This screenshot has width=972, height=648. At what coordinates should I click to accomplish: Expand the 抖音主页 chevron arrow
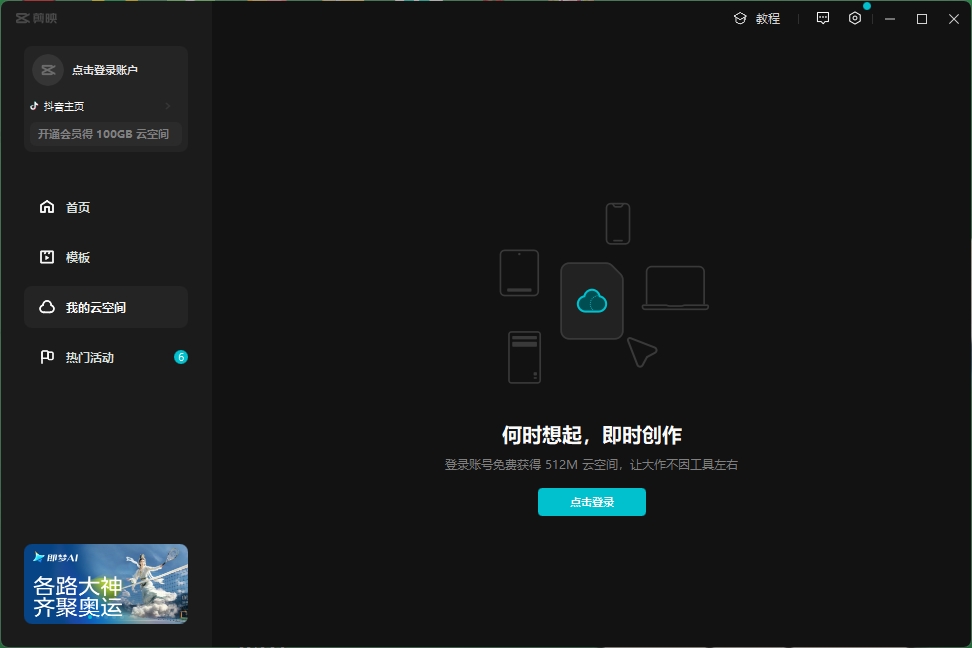click(167, 107)
